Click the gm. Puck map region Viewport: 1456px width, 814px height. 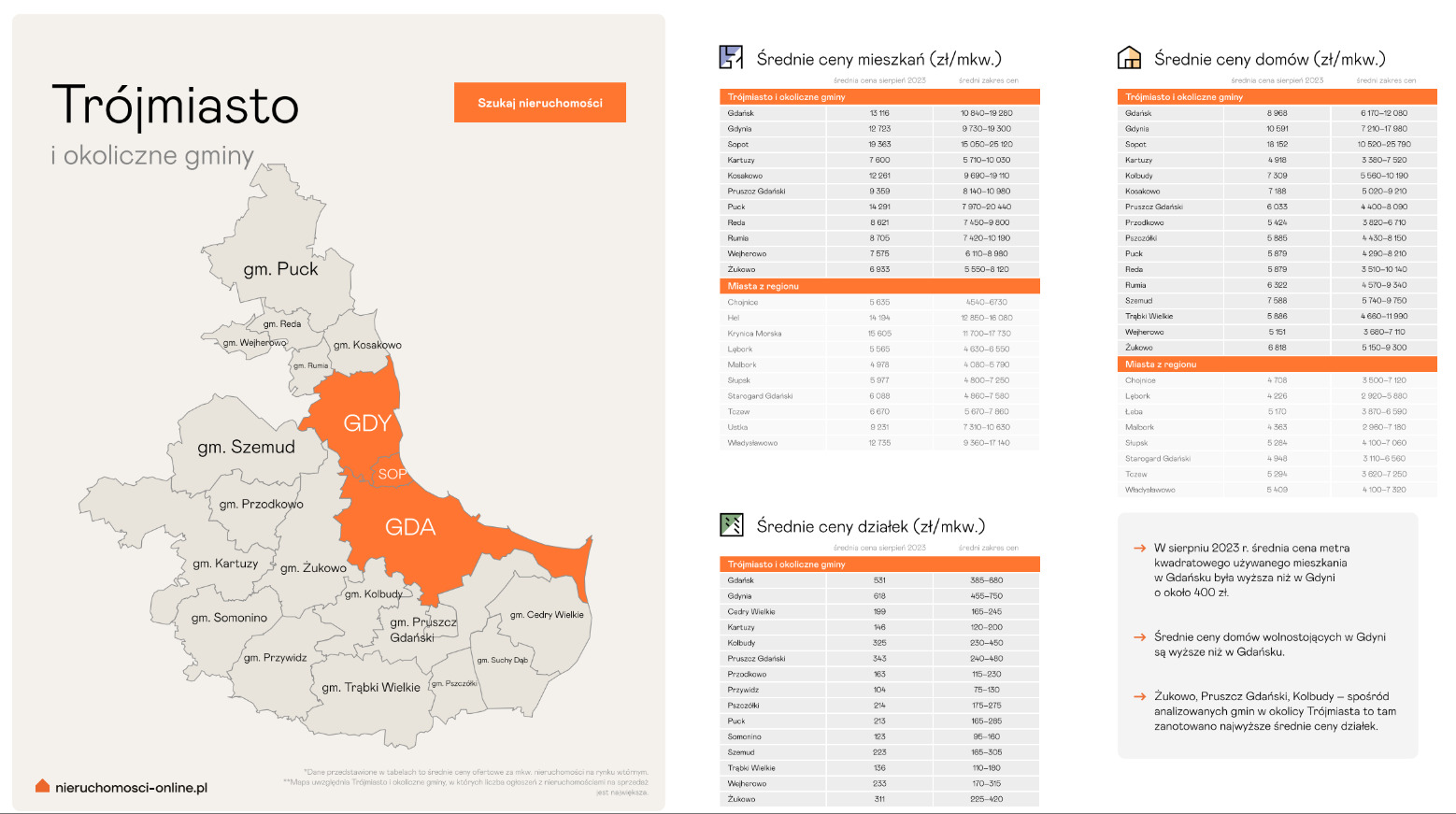[280, 269]
